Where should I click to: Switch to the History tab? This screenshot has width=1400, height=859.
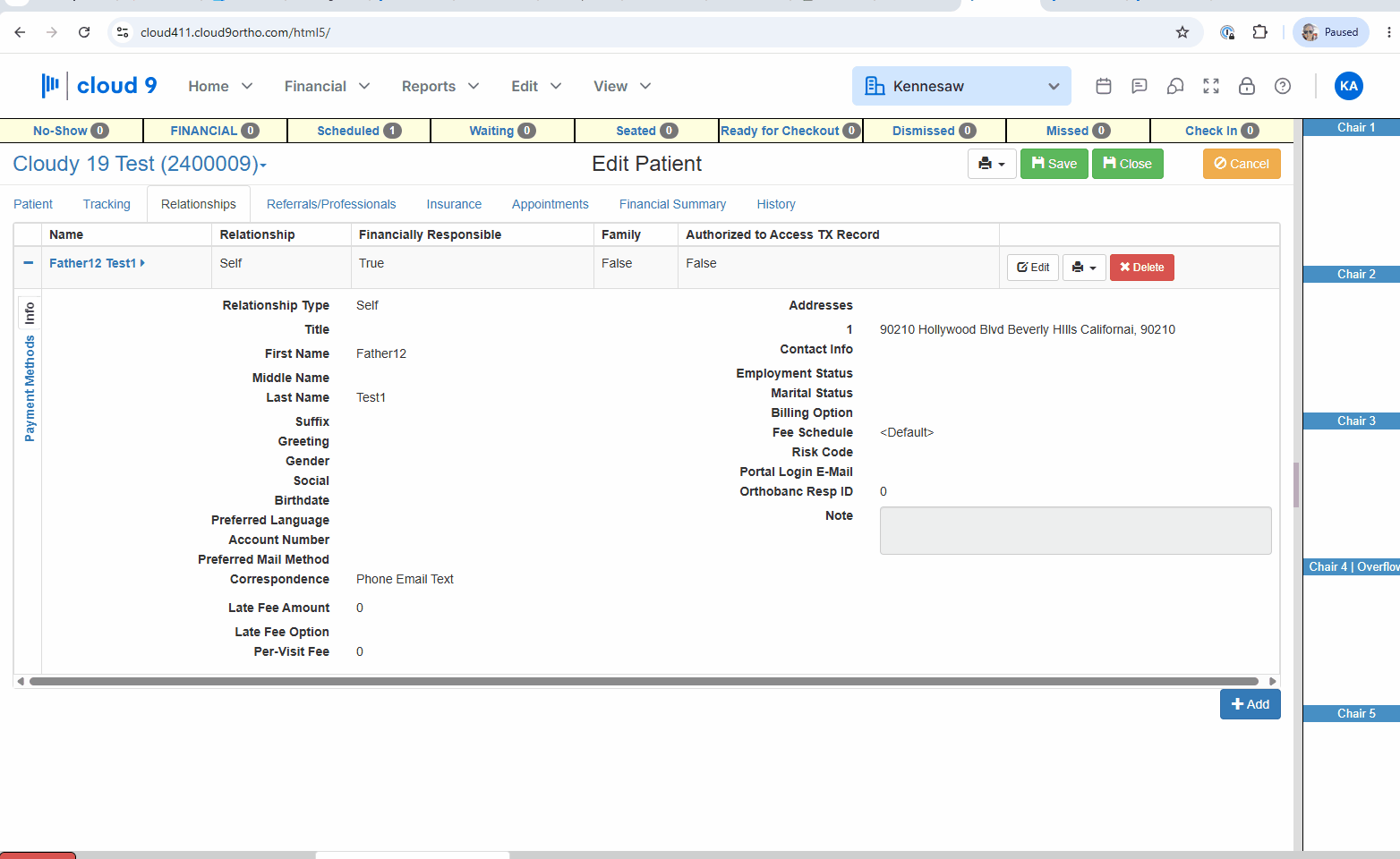click(x=776, y=204)
